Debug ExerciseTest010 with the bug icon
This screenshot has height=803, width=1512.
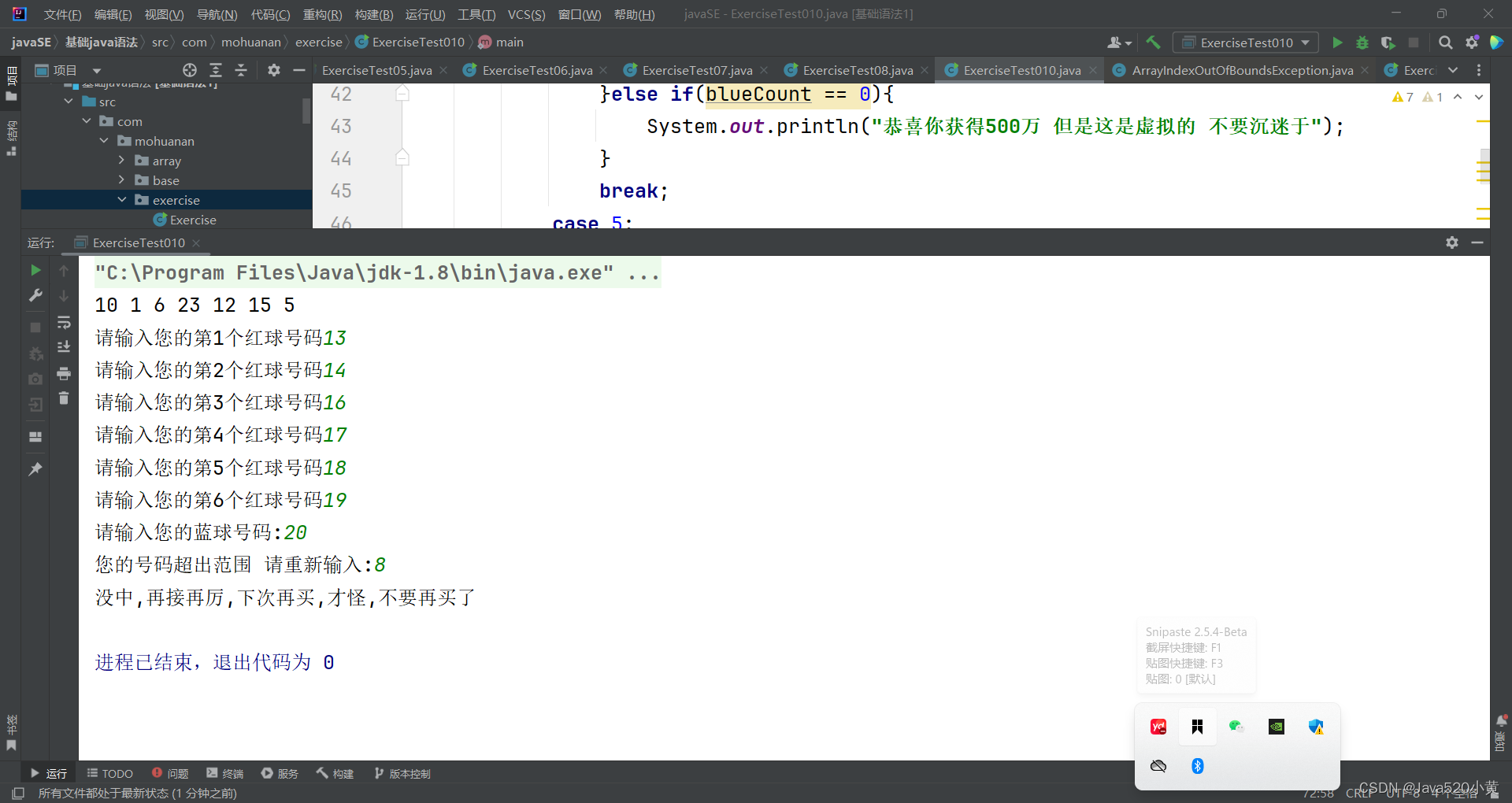click(1362, 43)
